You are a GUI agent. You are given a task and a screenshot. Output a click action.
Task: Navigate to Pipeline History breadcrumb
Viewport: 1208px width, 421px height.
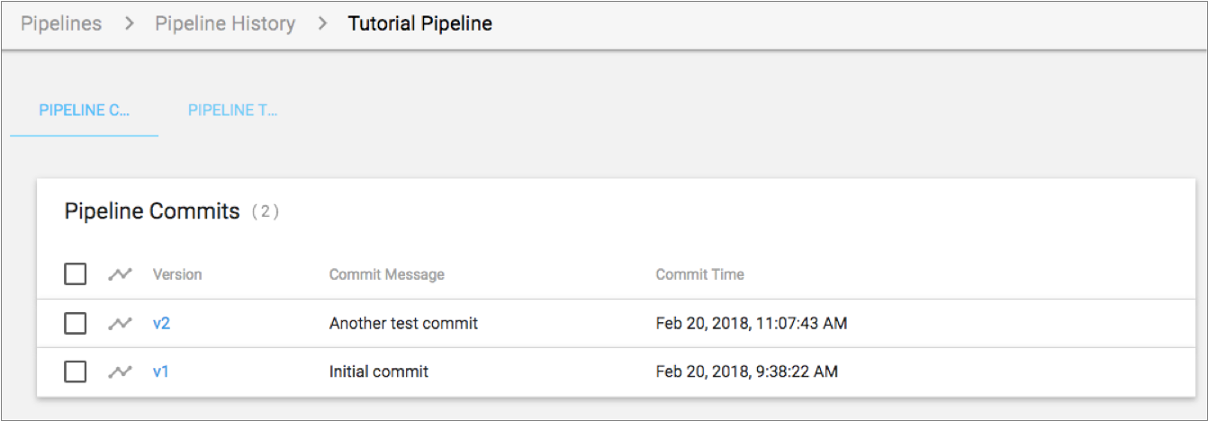[x=225, y=24]
